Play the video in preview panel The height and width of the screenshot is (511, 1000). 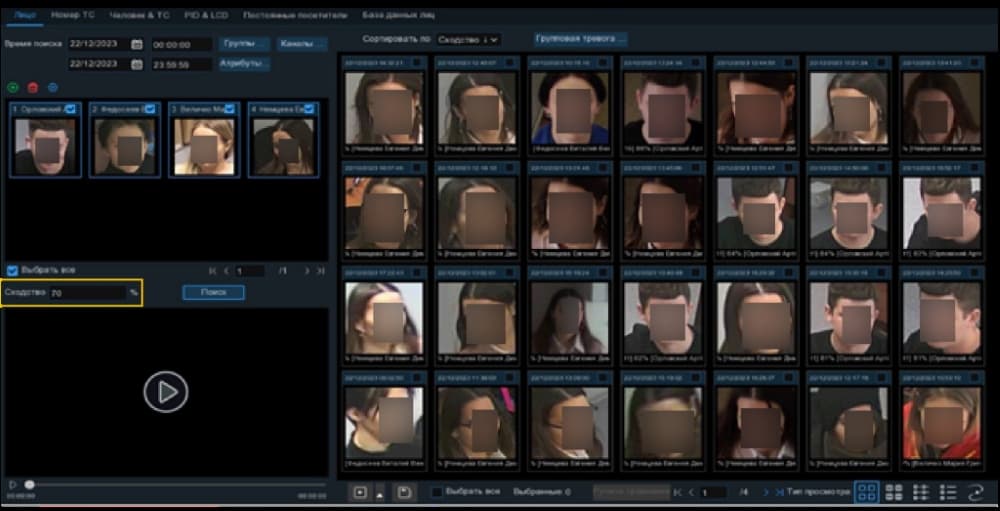tap(166, 392)
